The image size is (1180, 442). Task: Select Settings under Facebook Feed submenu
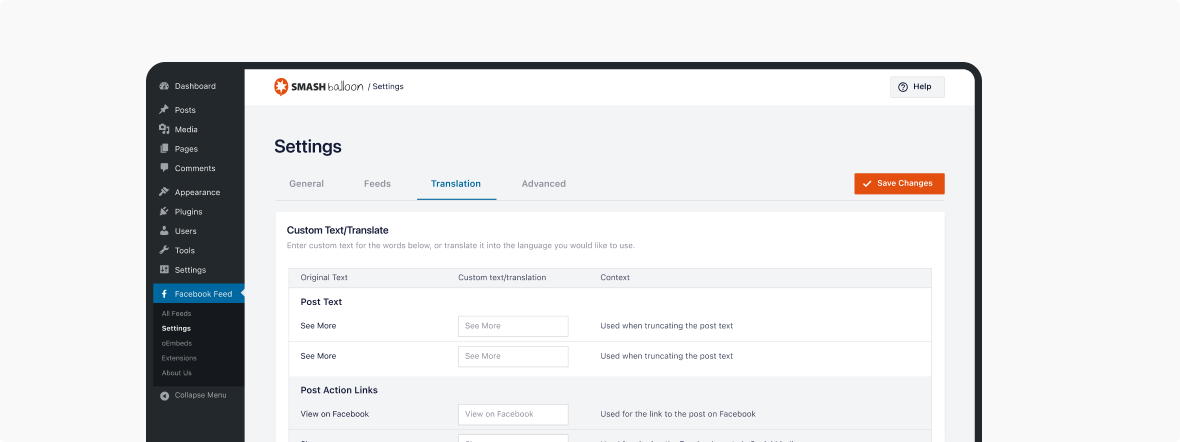pos(176,328)
